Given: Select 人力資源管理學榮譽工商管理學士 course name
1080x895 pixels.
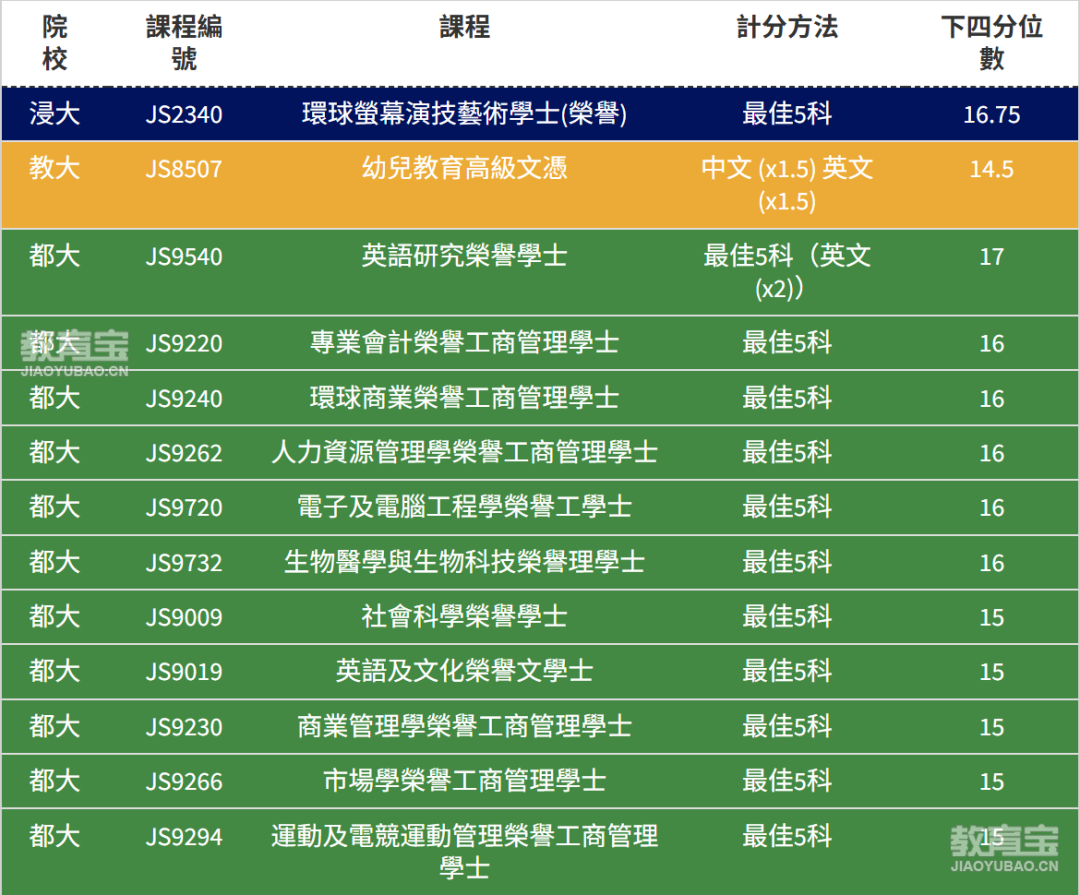Looking at the screenshot, I should 464,452.
